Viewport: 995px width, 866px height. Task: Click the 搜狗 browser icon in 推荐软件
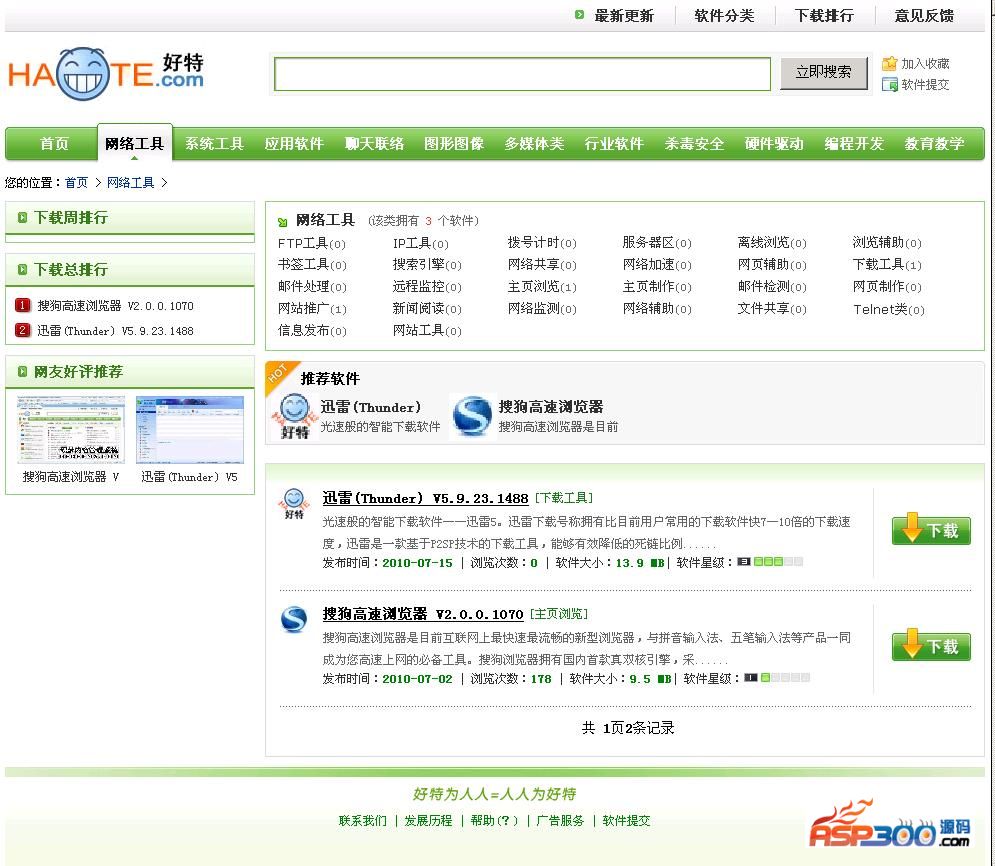point(473,416)
